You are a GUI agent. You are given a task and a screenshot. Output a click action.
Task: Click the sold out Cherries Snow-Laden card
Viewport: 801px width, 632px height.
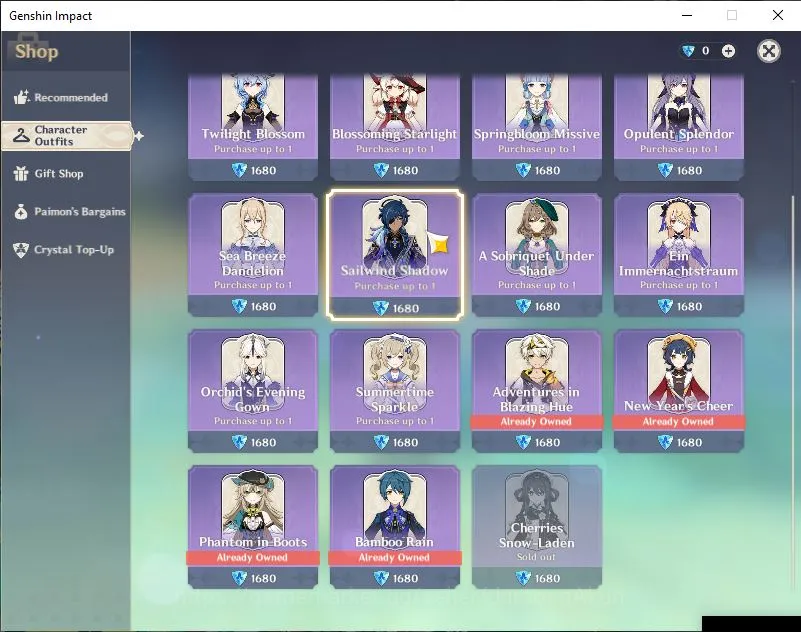537,527
